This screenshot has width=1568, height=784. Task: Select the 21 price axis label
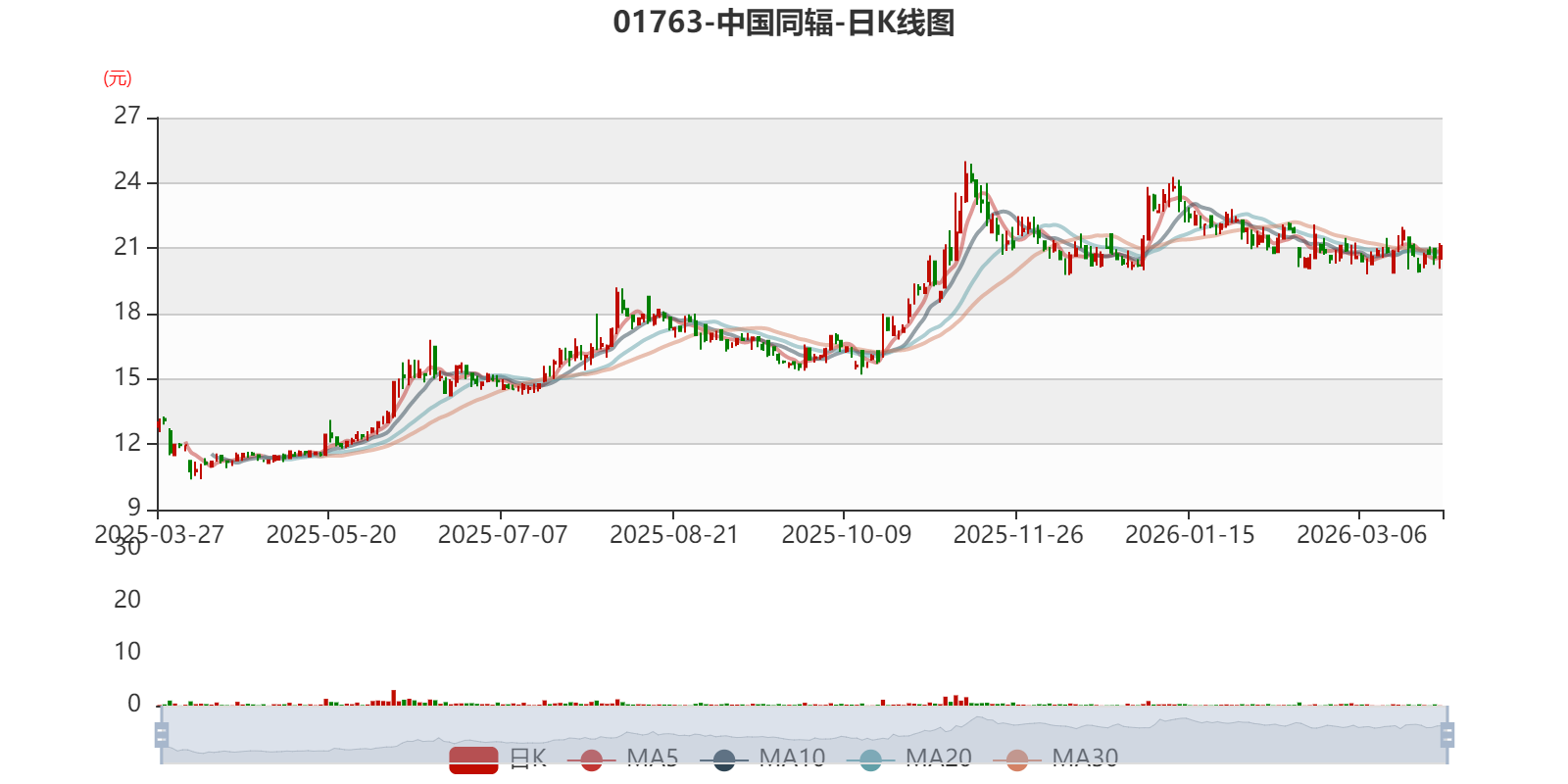click(x=127, y=247)
